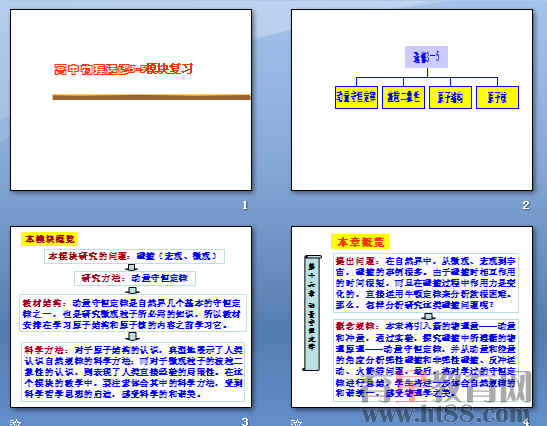The image size is (547, 426).
Task: Click the yellow 本章概览 heading in slide 4
Action: (360, 241)
